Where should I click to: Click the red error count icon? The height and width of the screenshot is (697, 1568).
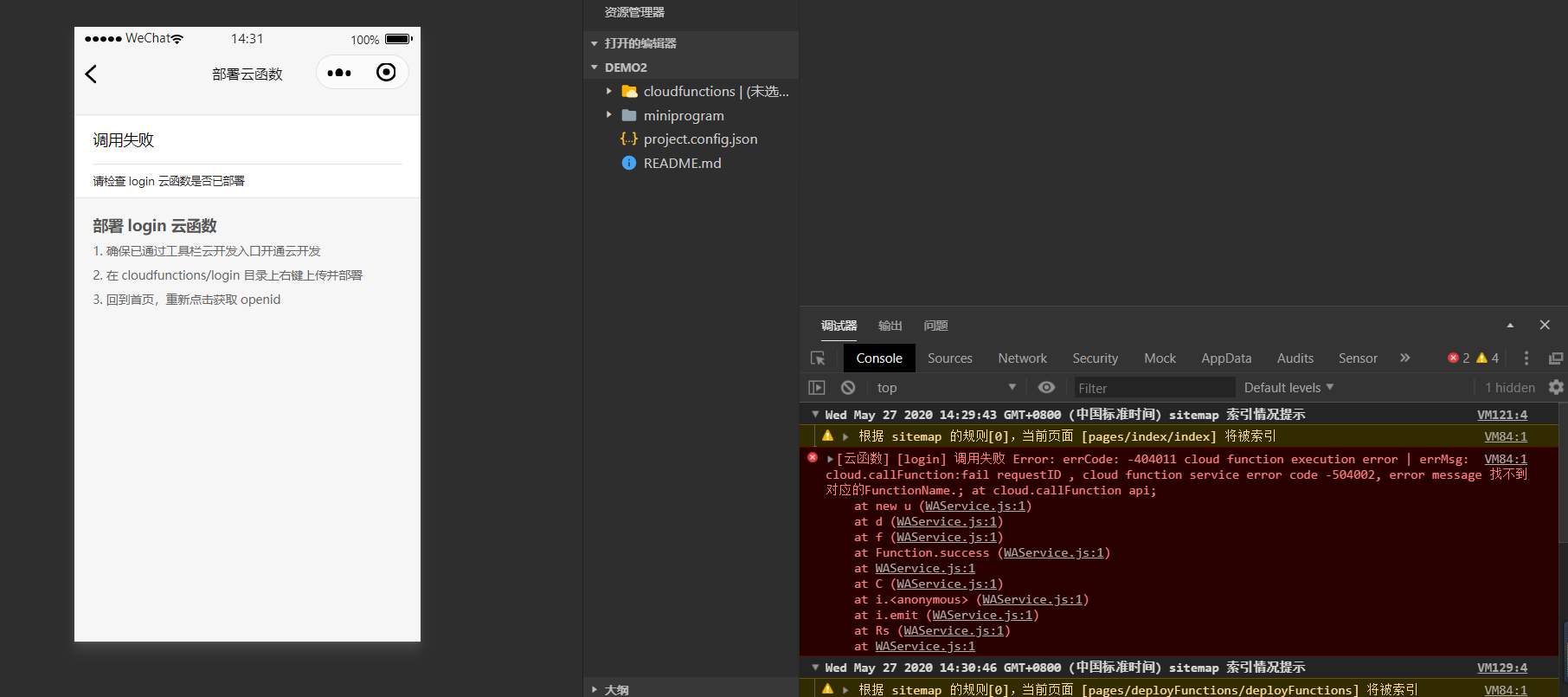tap(1453, 358)
